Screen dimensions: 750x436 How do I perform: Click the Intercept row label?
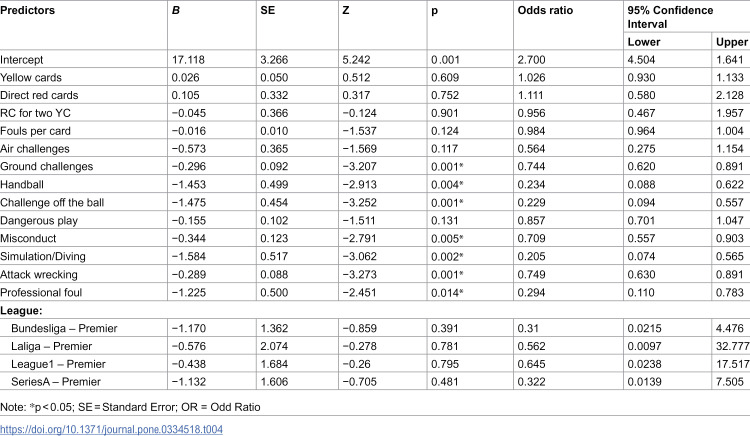point(22,60)
